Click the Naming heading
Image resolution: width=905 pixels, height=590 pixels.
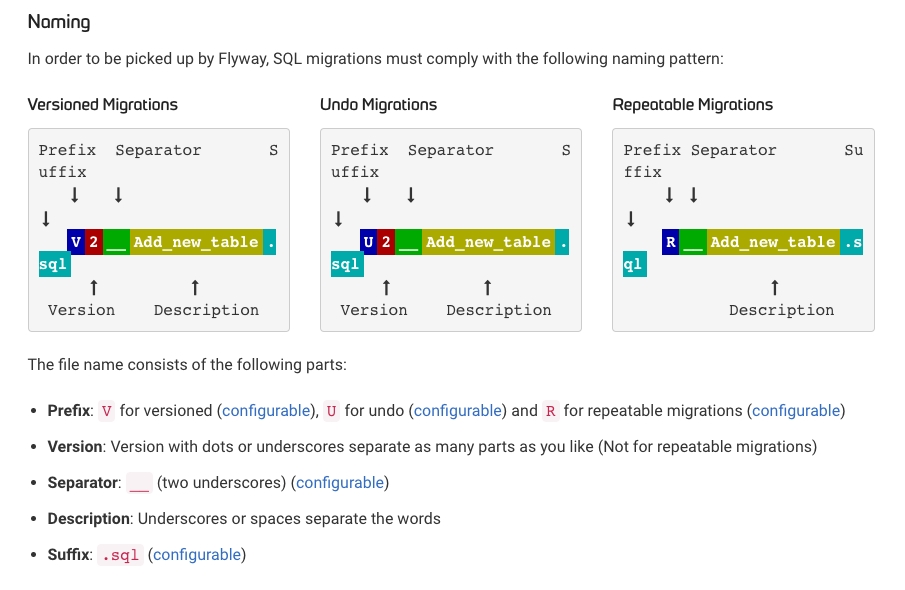point(59,22)
